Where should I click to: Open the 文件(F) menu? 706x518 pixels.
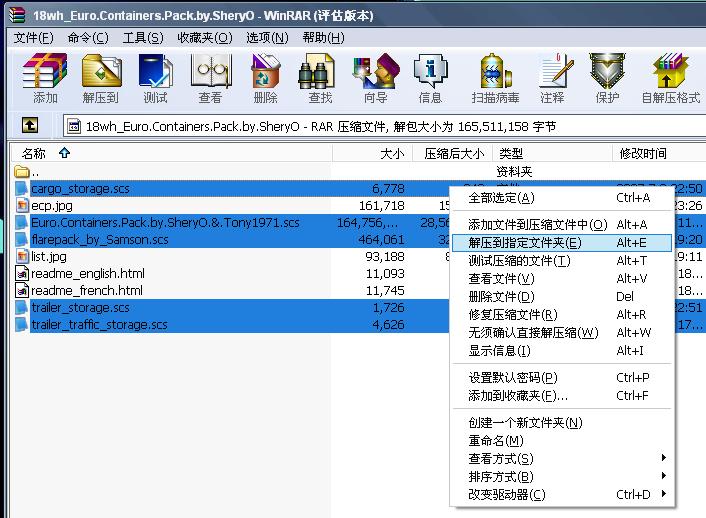33,37
